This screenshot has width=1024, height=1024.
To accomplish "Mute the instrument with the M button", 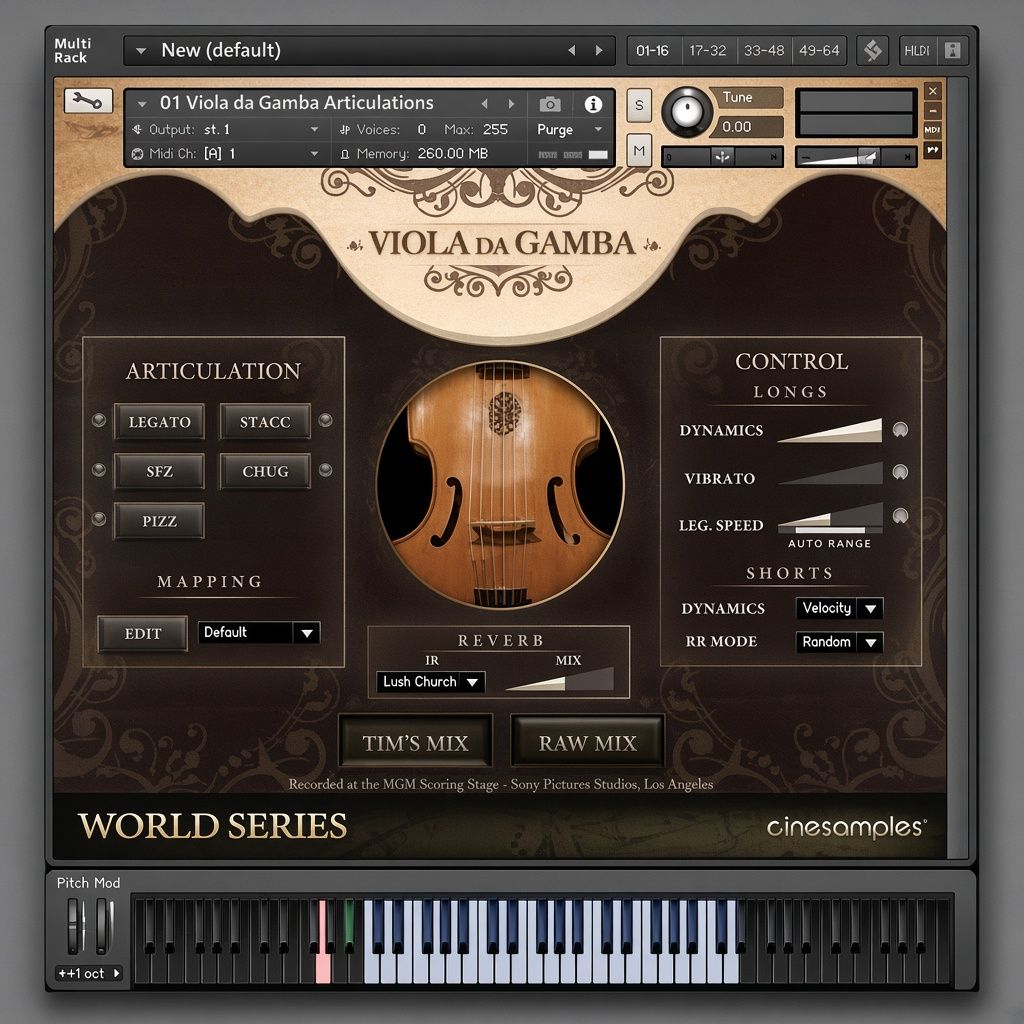I will (639, 150).
